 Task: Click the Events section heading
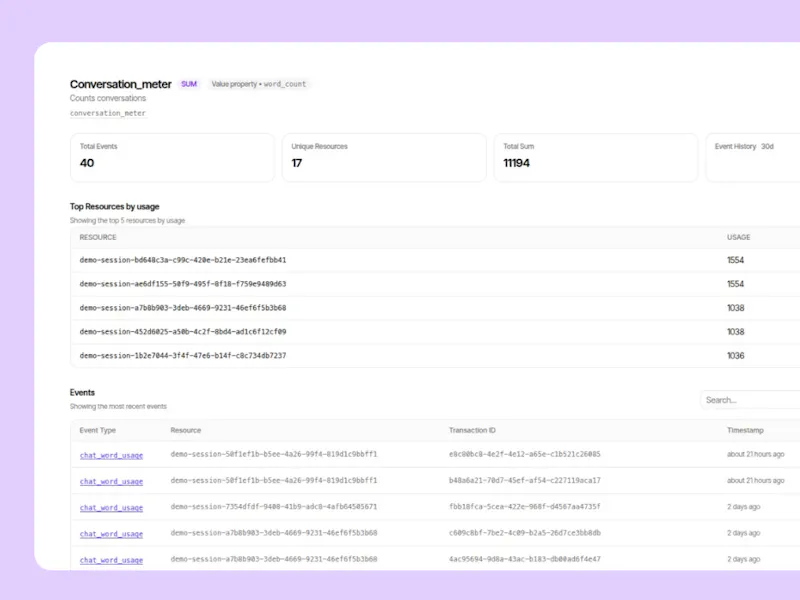tap(82, 392)
